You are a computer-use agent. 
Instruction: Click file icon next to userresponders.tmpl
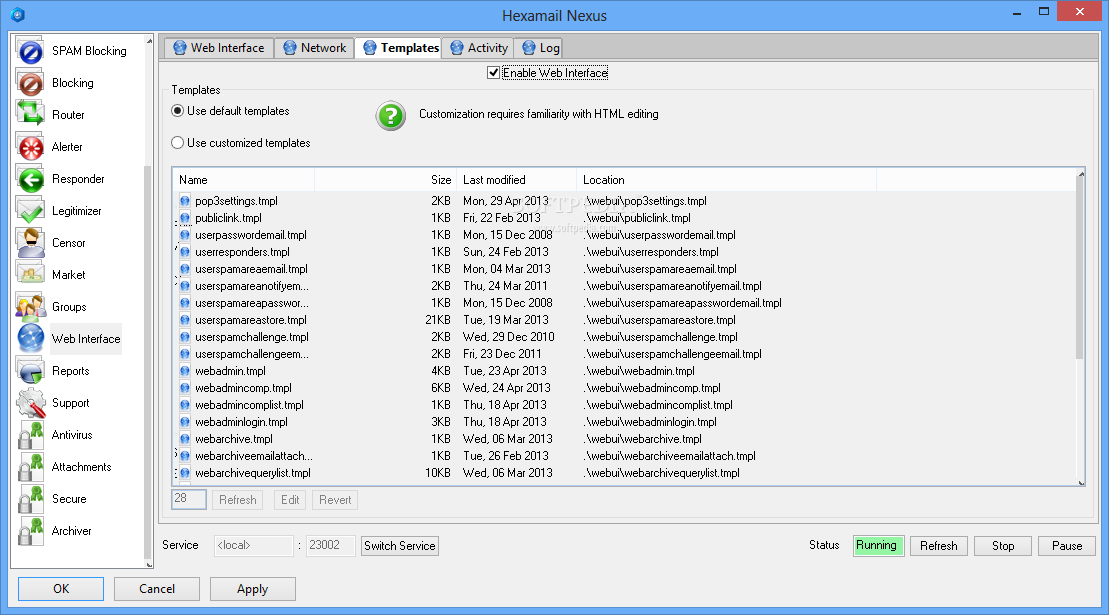(185, 252)
